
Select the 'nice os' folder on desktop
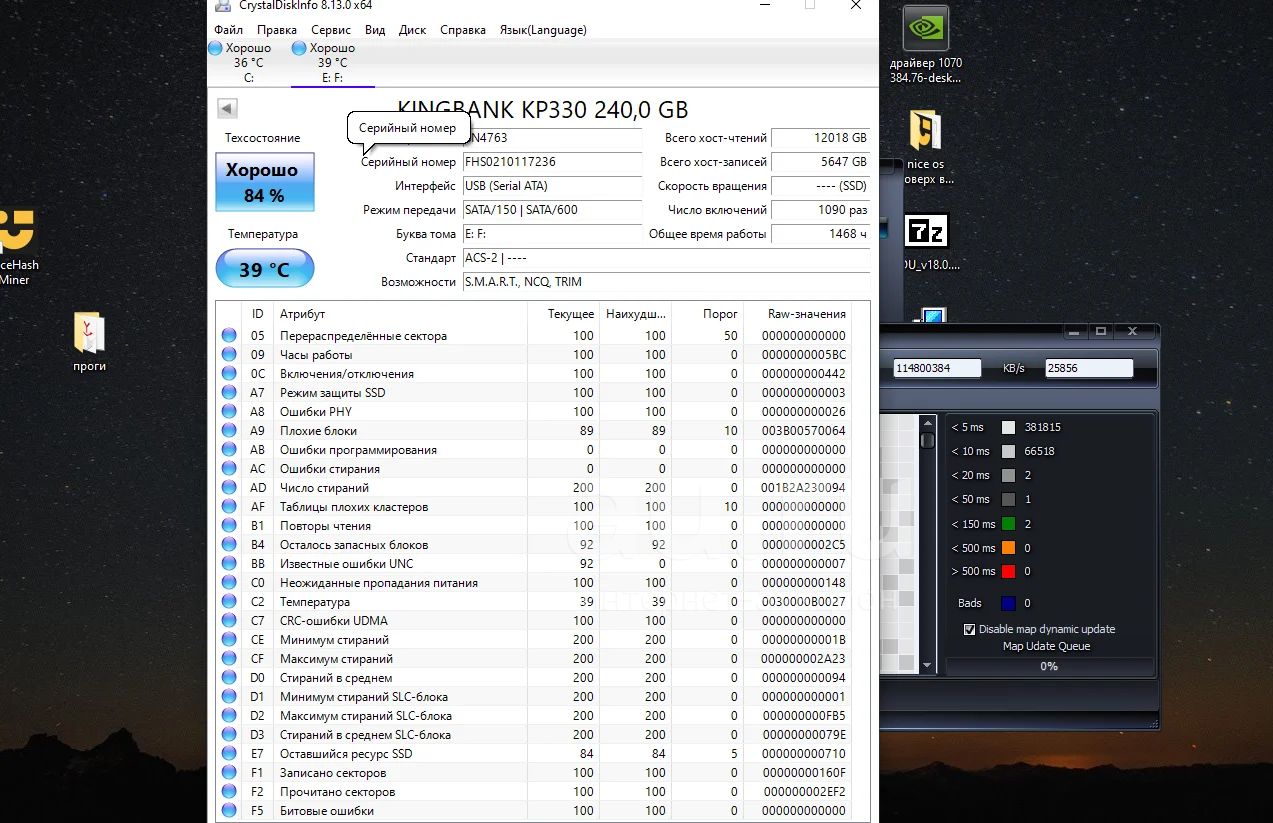[926, 147]
